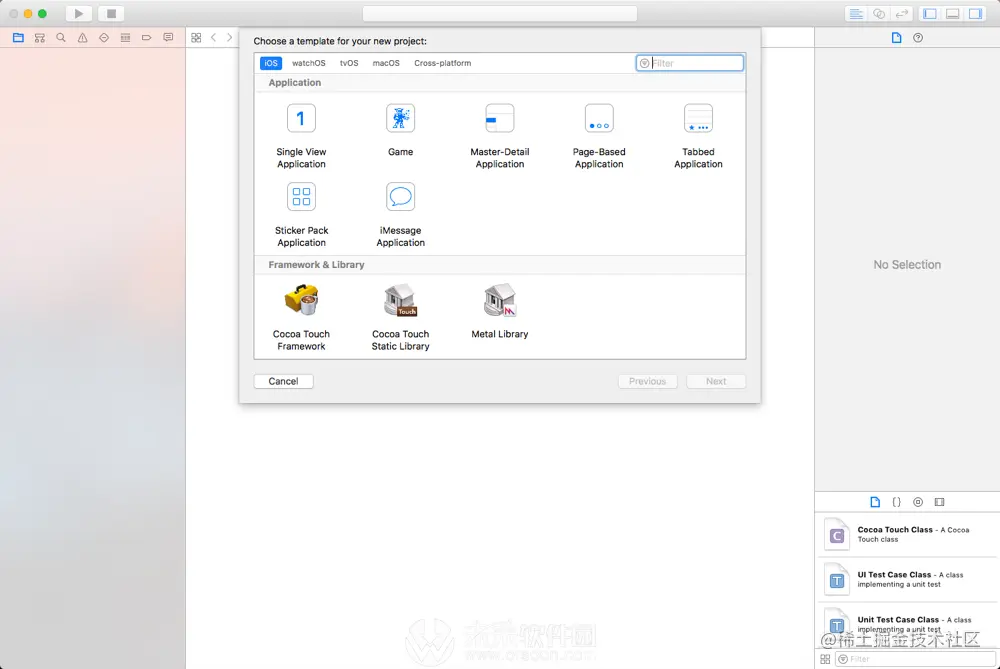Open the Project navigator folder icon
This screenshot has width=1000, height=669.
[18, 38]
